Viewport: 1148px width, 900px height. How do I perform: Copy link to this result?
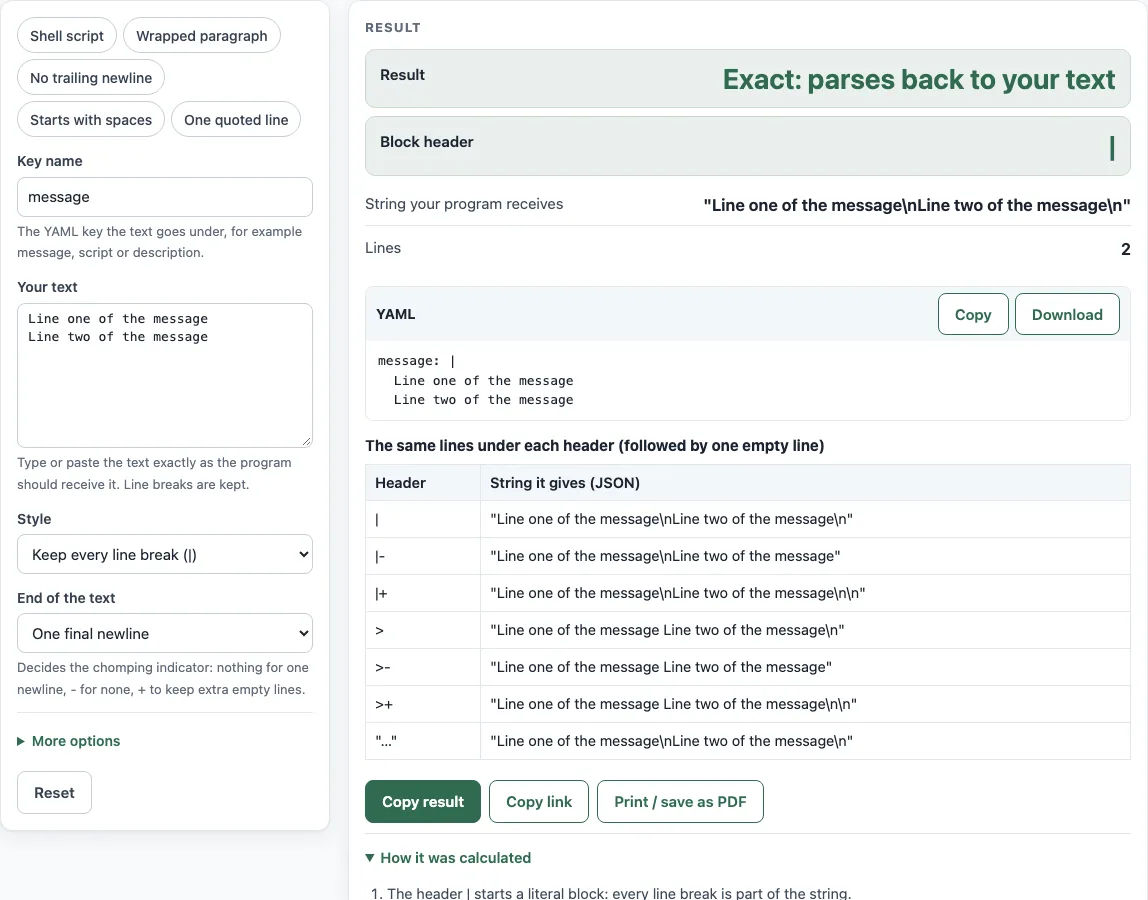(539, 801)
